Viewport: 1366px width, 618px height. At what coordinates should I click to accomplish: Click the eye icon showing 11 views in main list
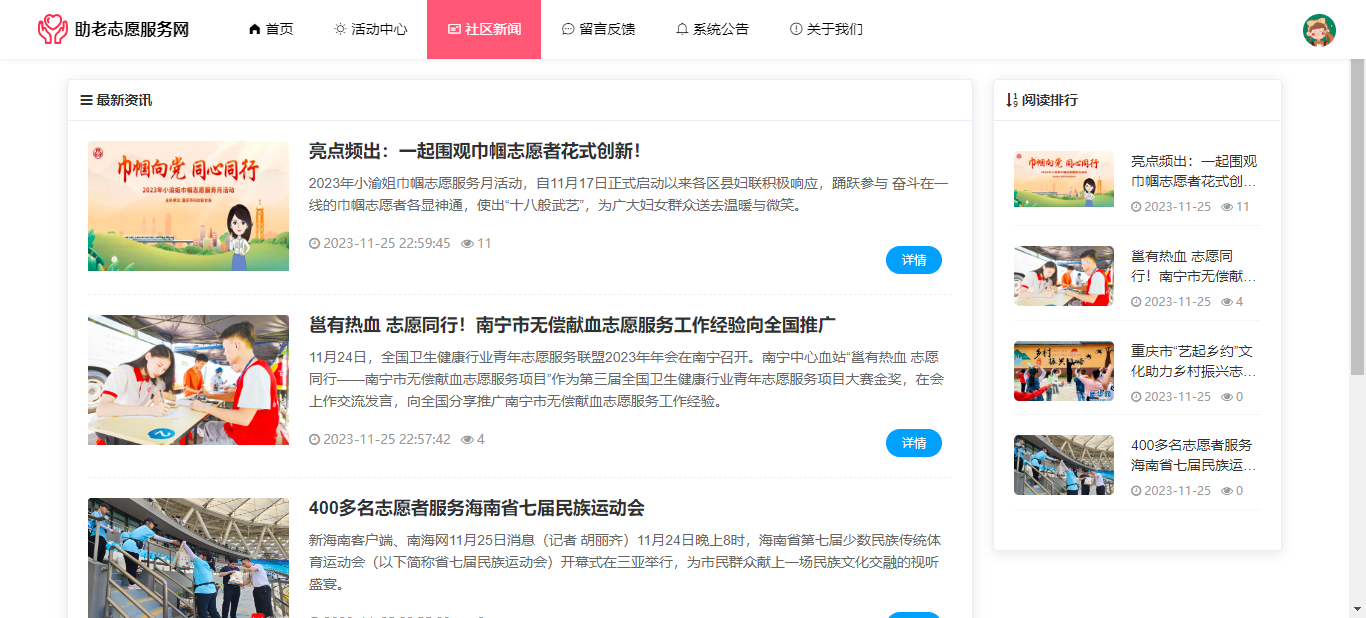click(x=467, y=243)
